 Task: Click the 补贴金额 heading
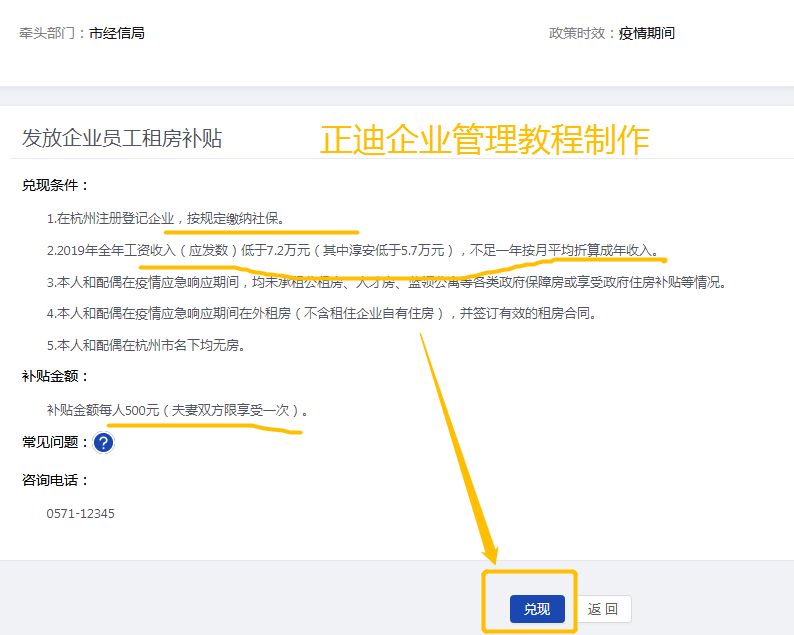coord(56,377)
